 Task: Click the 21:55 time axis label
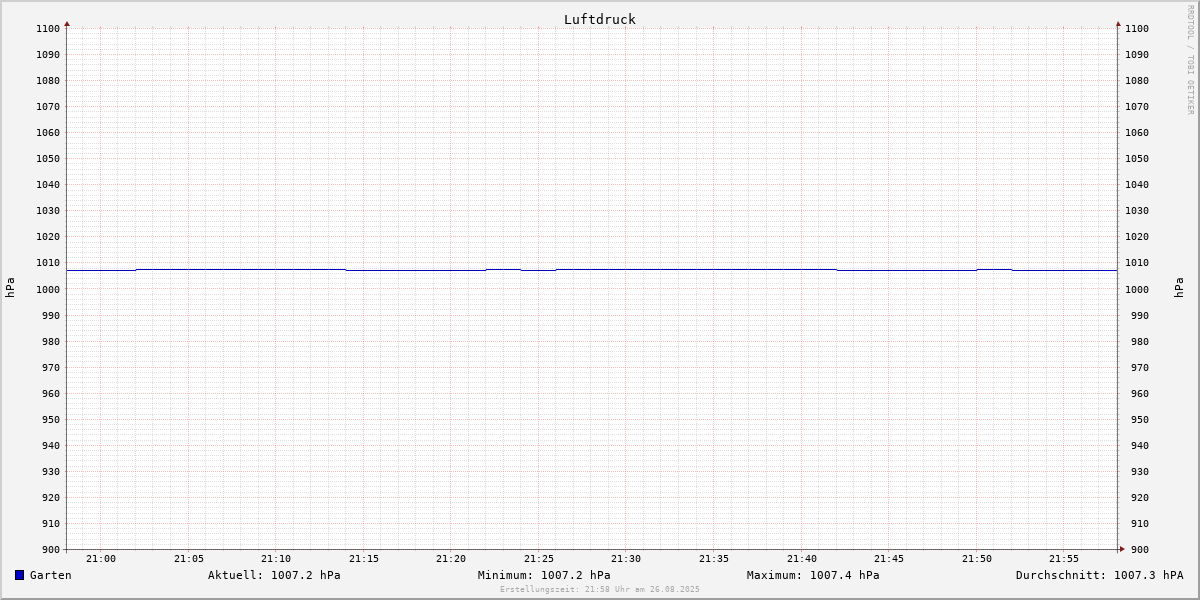click(x=1064, y=559)
